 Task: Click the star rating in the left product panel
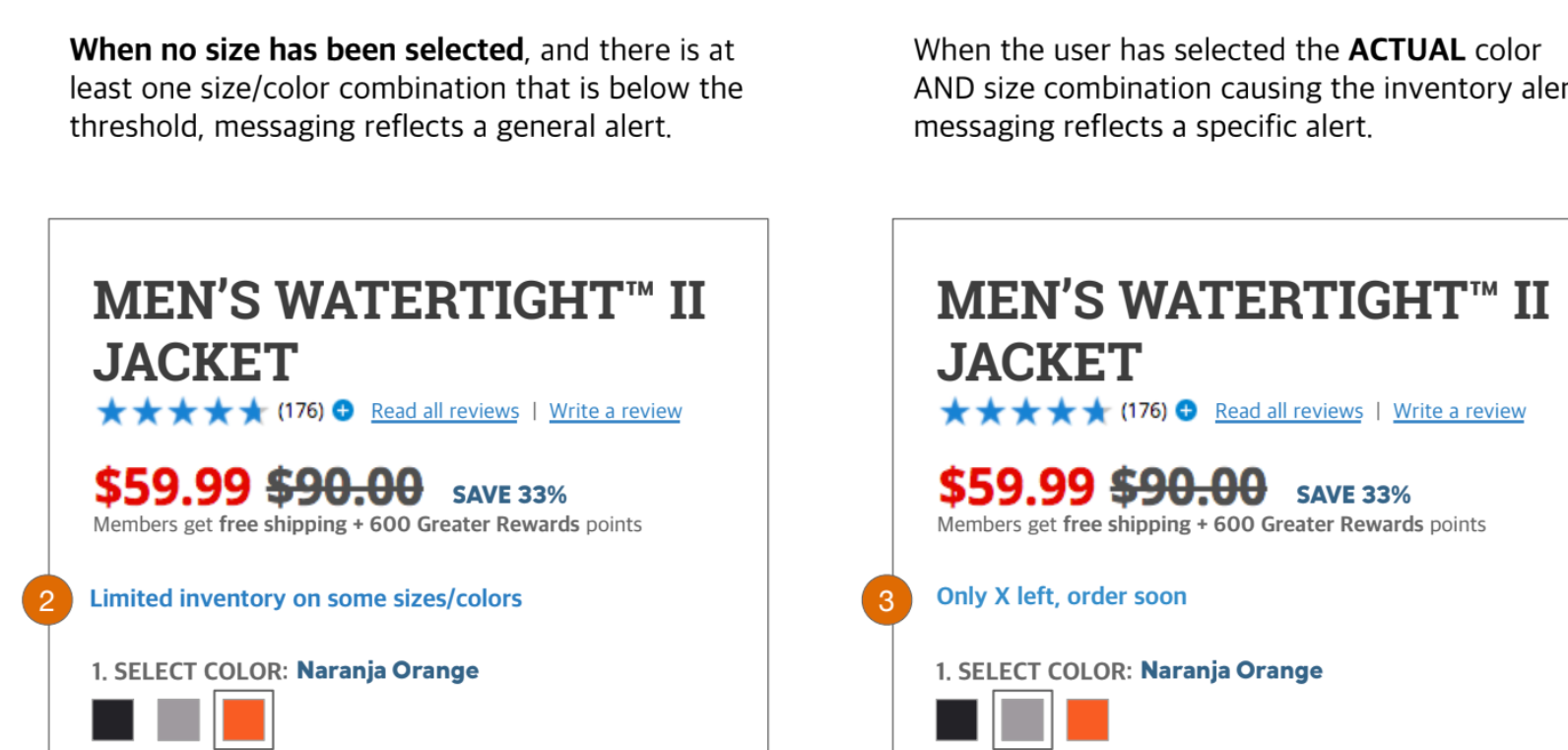point(182,411)
